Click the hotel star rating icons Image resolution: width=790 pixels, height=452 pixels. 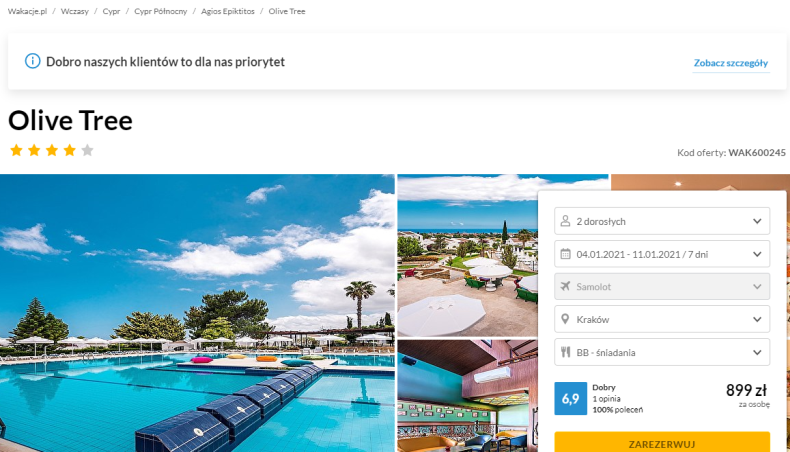tap(51, 150)
